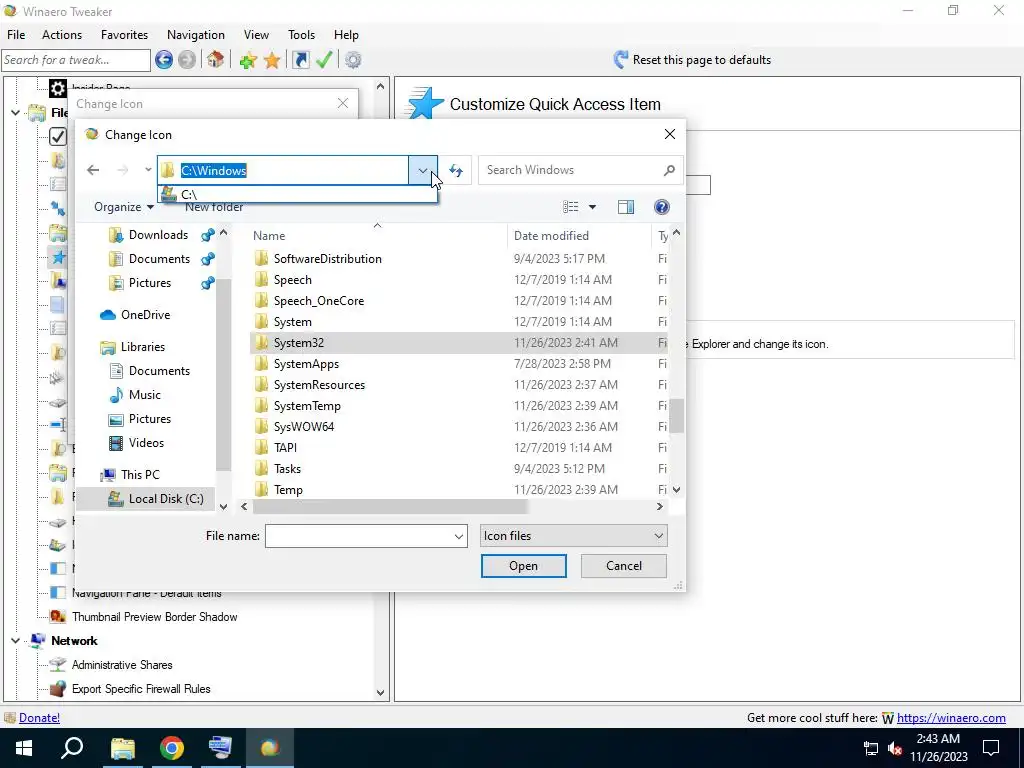Click the Cancel button

[x=624, y=566]
